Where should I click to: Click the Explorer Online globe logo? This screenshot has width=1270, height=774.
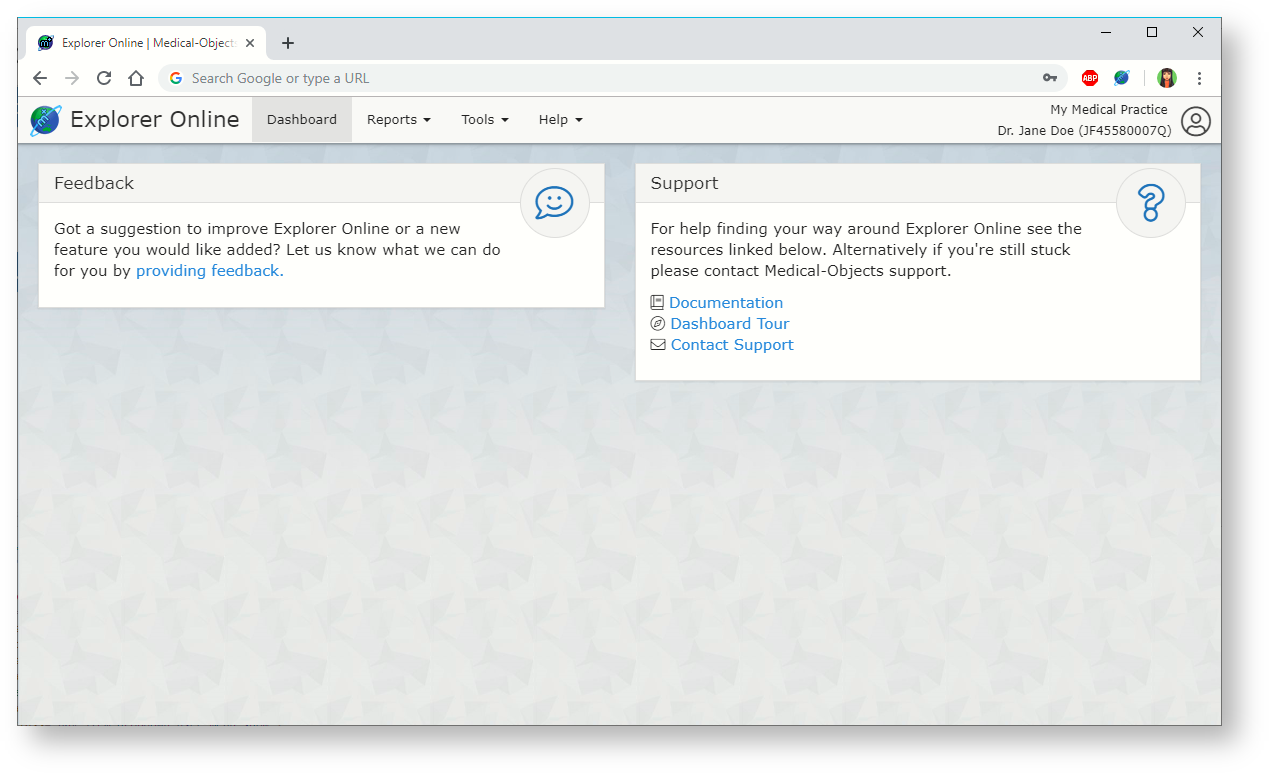click(x=46, y=120)
